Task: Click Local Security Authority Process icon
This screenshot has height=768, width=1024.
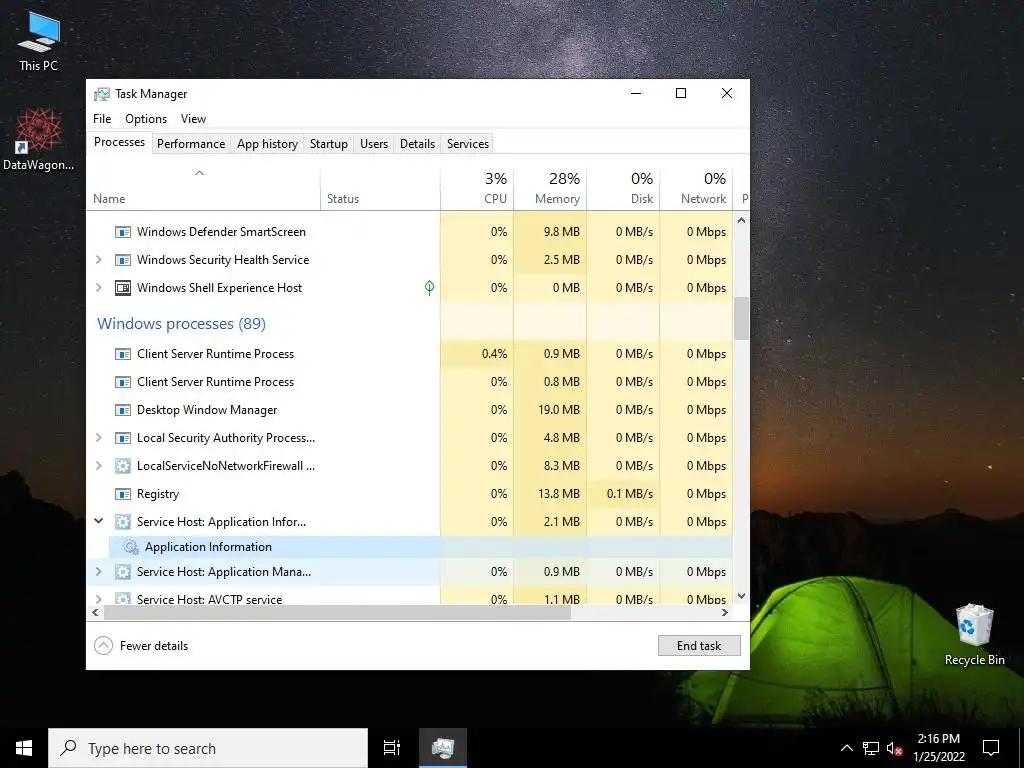Action: coord(123,438)
